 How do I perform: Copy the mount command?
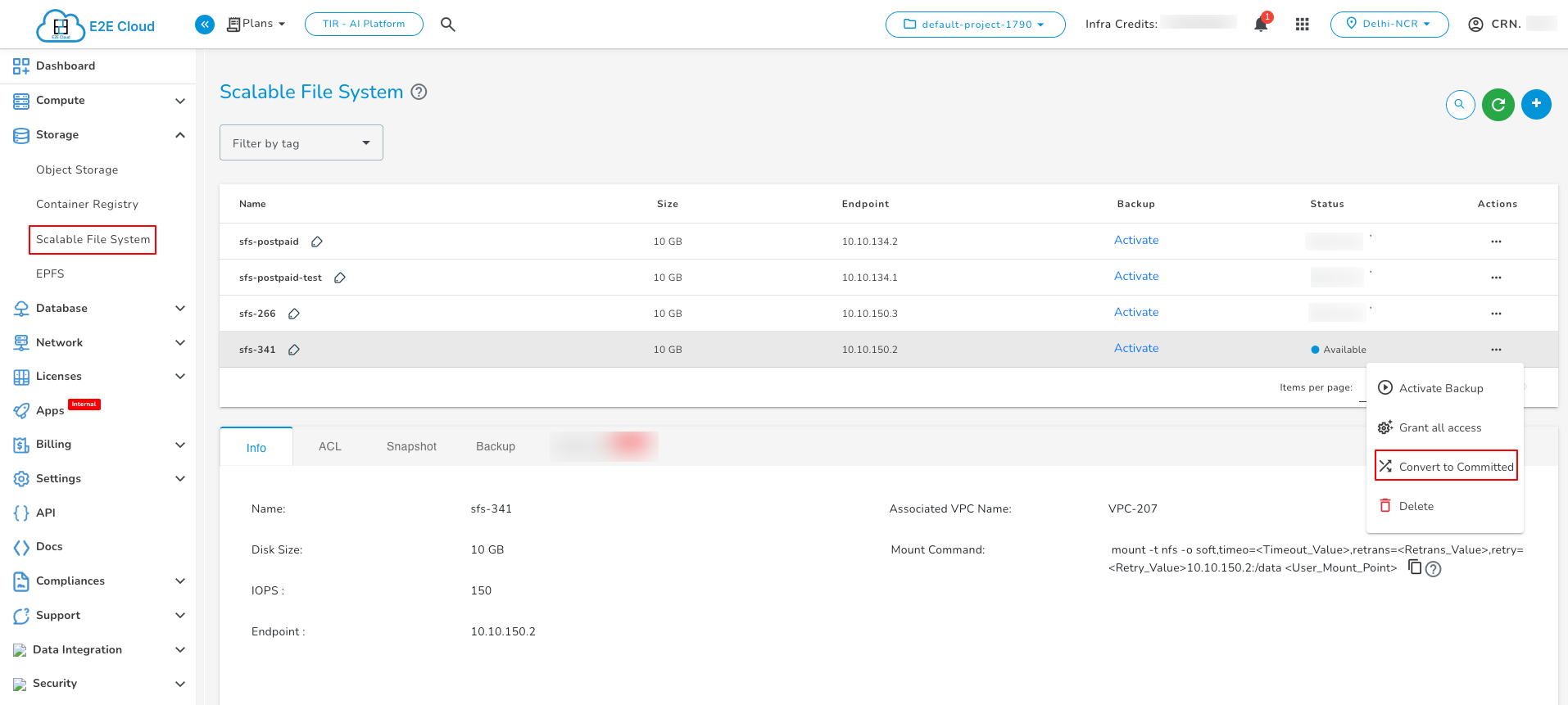1414,567
